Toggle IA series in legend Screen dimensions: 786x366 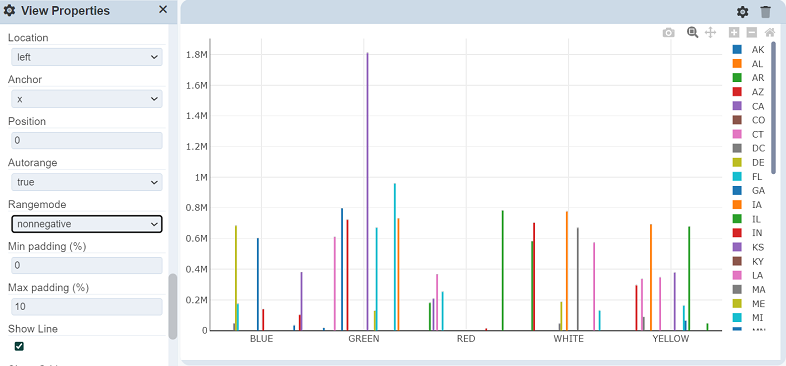click(748, 205)
